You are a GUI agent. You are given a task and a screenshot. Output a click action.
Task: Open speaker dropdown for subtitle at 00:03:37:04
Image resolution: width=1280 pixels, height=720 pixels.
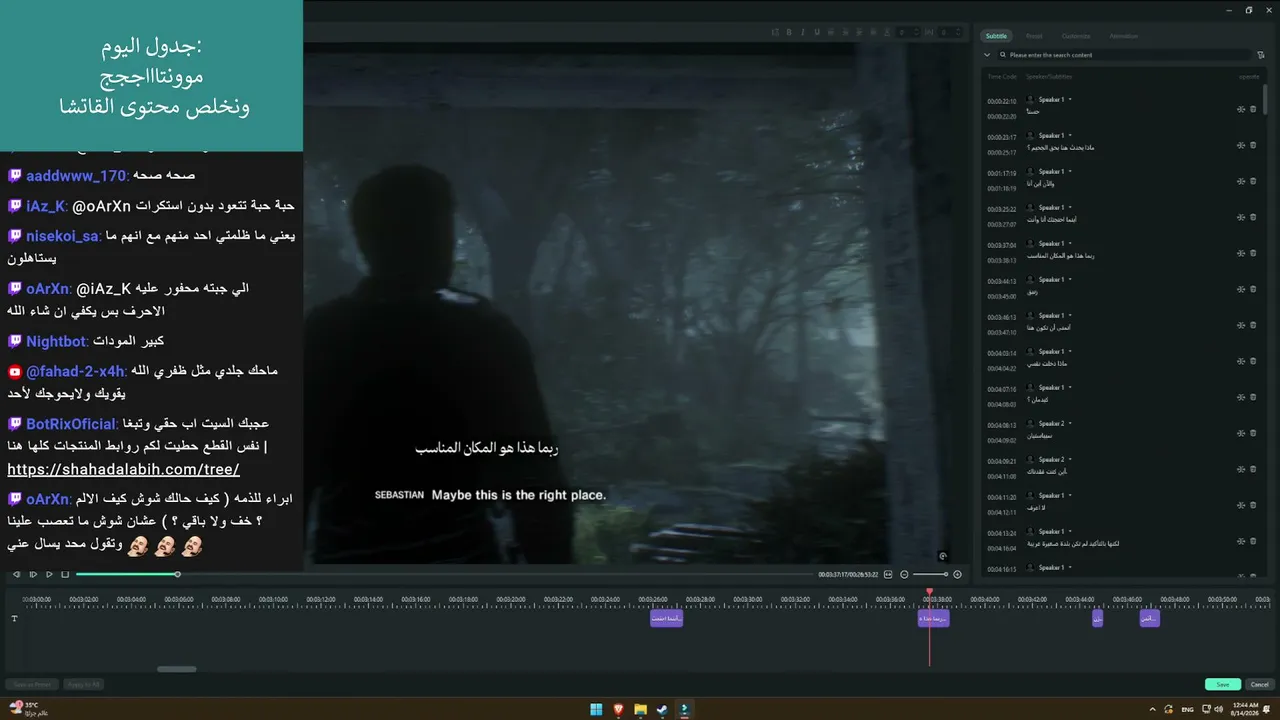pyautogui.click(x=1070, y=244)
